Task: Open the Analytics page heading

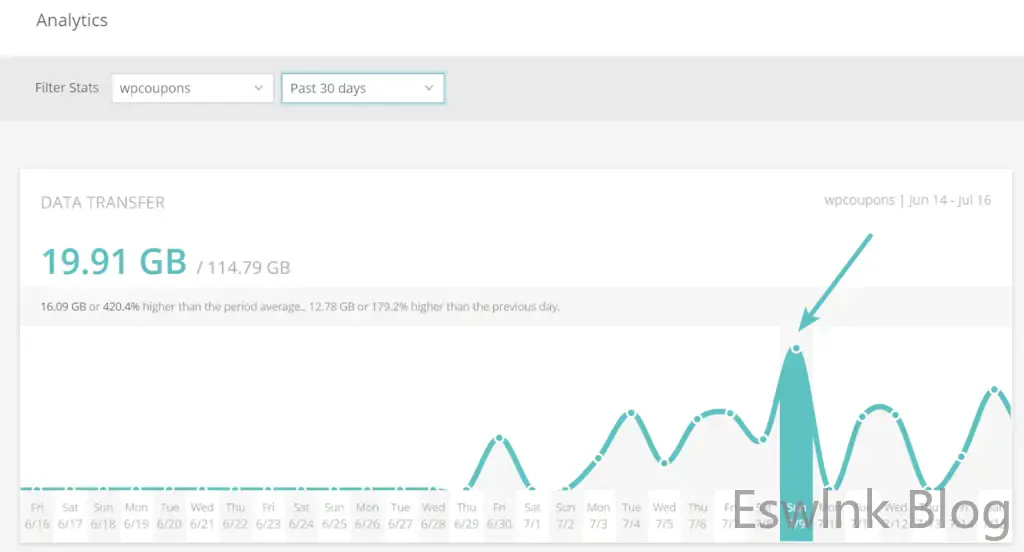Action: pos(72,20)
